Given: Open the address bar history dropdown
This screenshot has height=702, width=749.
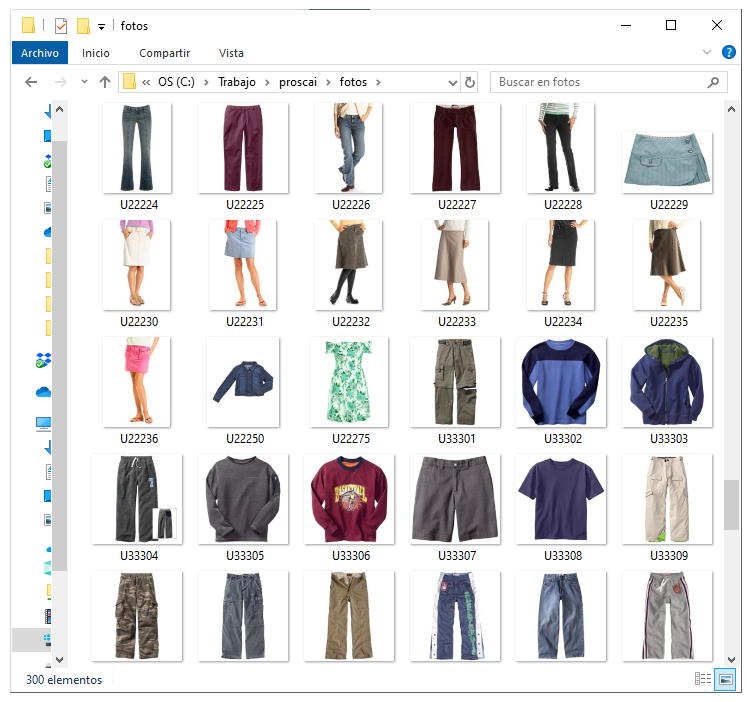Looking at the screenshot, I should tap(452, 83).
